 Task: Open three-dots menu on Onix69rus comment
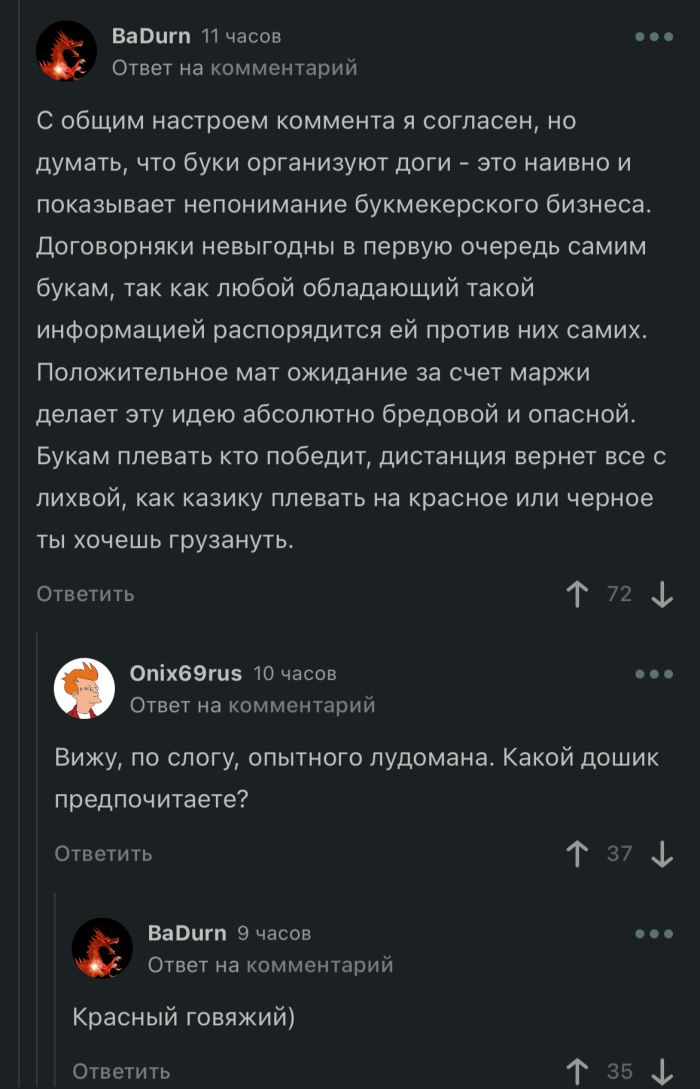pos(654,674)
